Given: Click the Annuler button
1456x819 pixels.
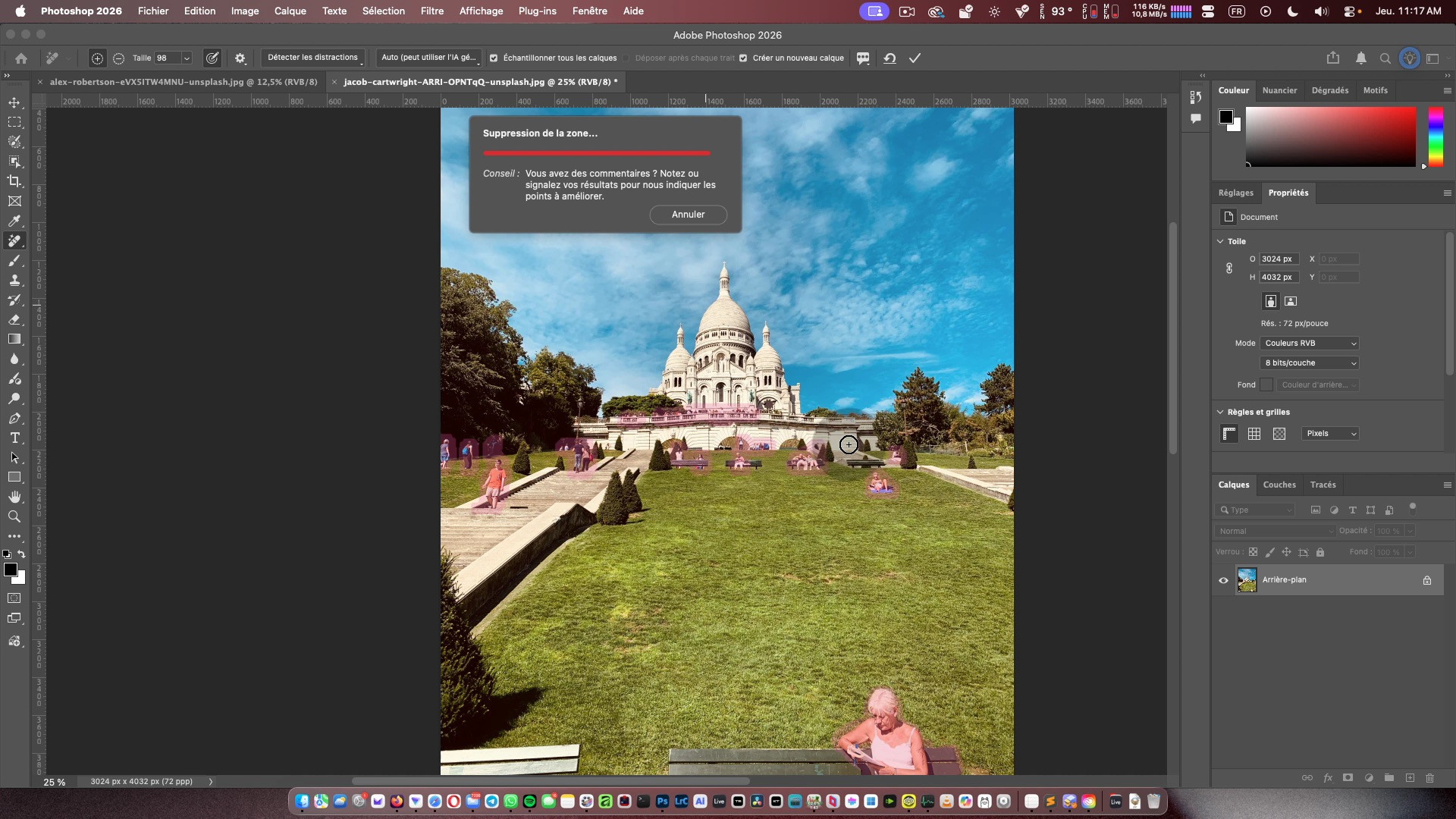Looking at the screenshot, I should 688,215.
